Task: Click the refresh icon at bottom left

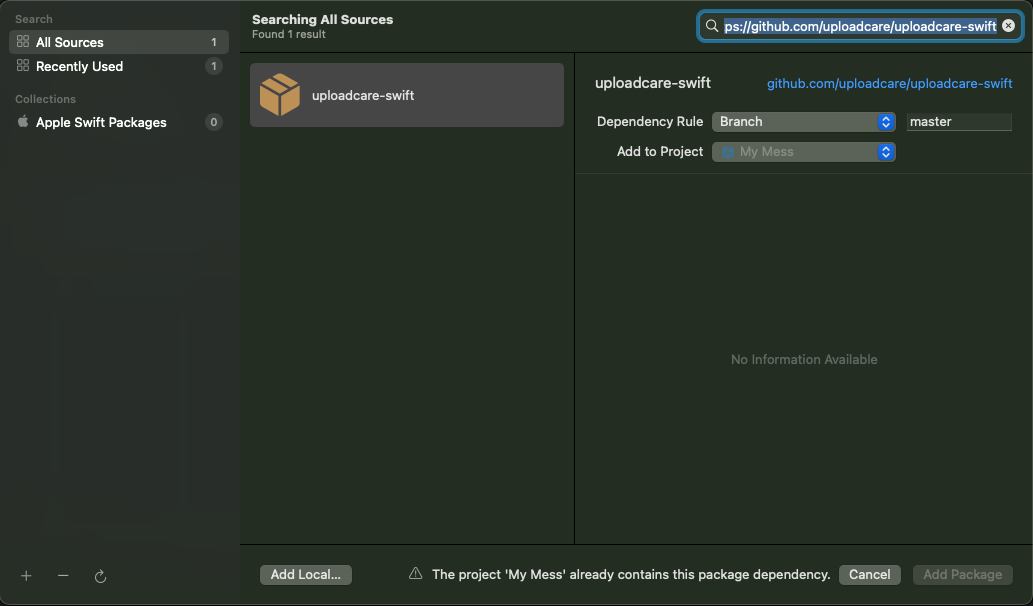Action: pyautogui.click(x=99, y=576)
